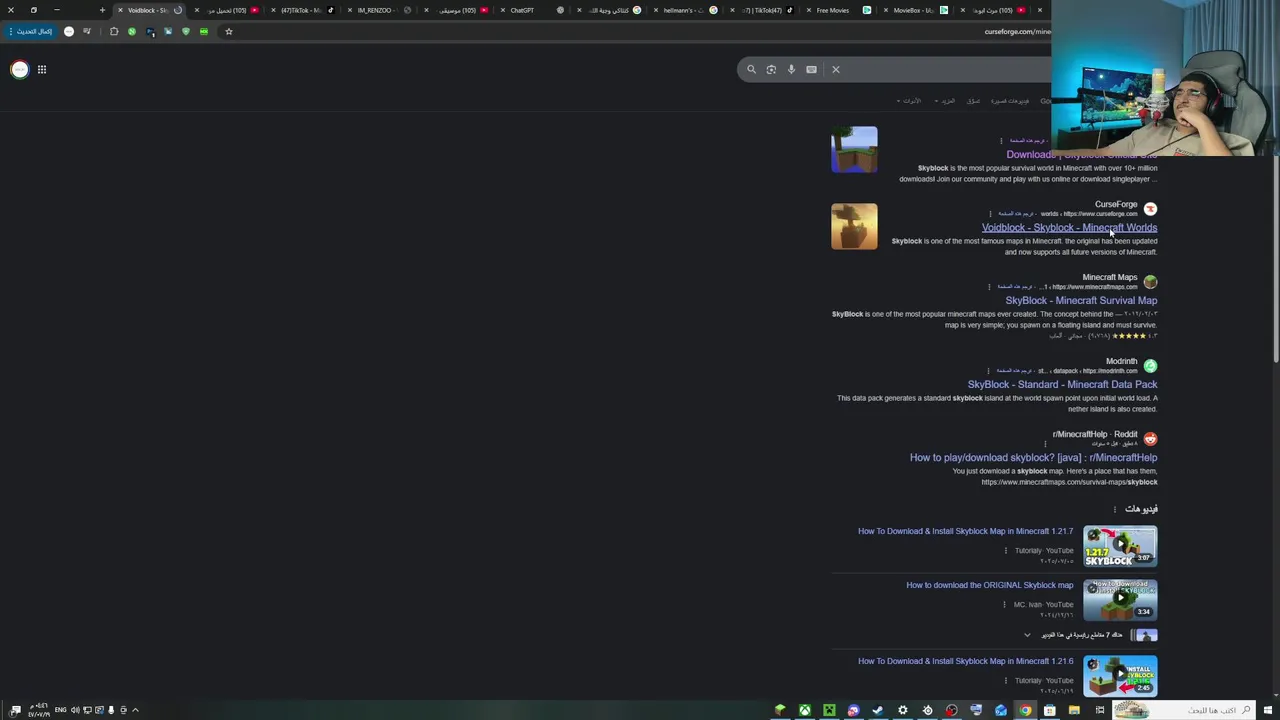Click the Reddit site favicon
1280x720 pixels.
tap(1150, 439)
